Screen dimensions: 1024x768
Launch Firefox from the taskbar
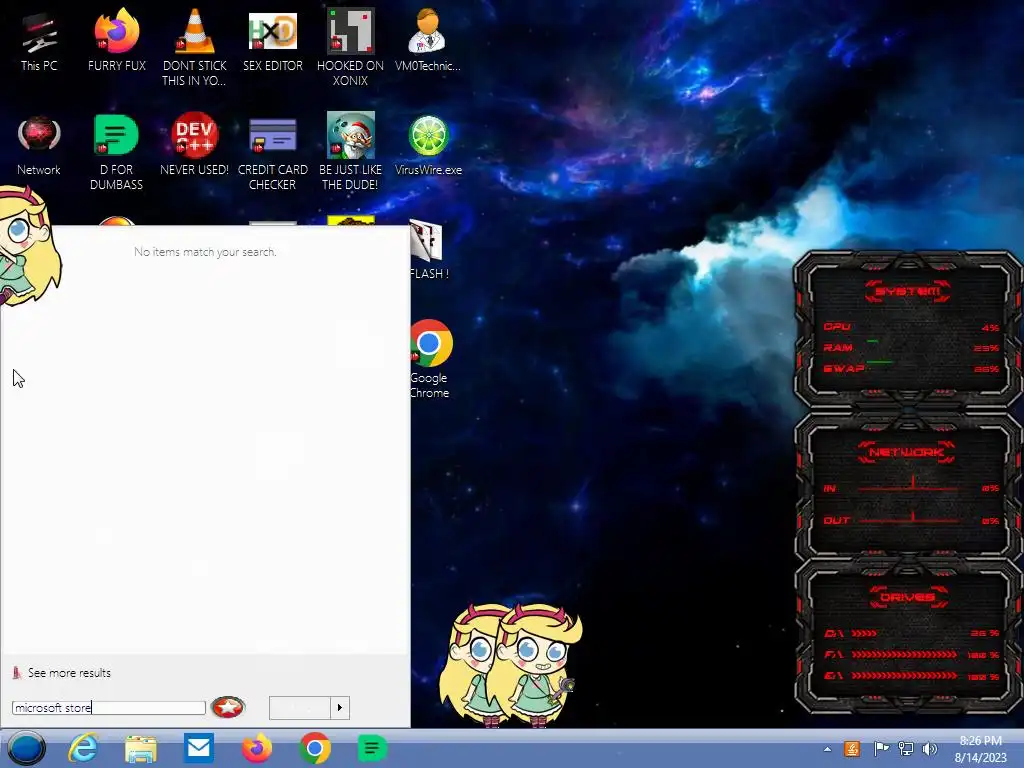257,748
